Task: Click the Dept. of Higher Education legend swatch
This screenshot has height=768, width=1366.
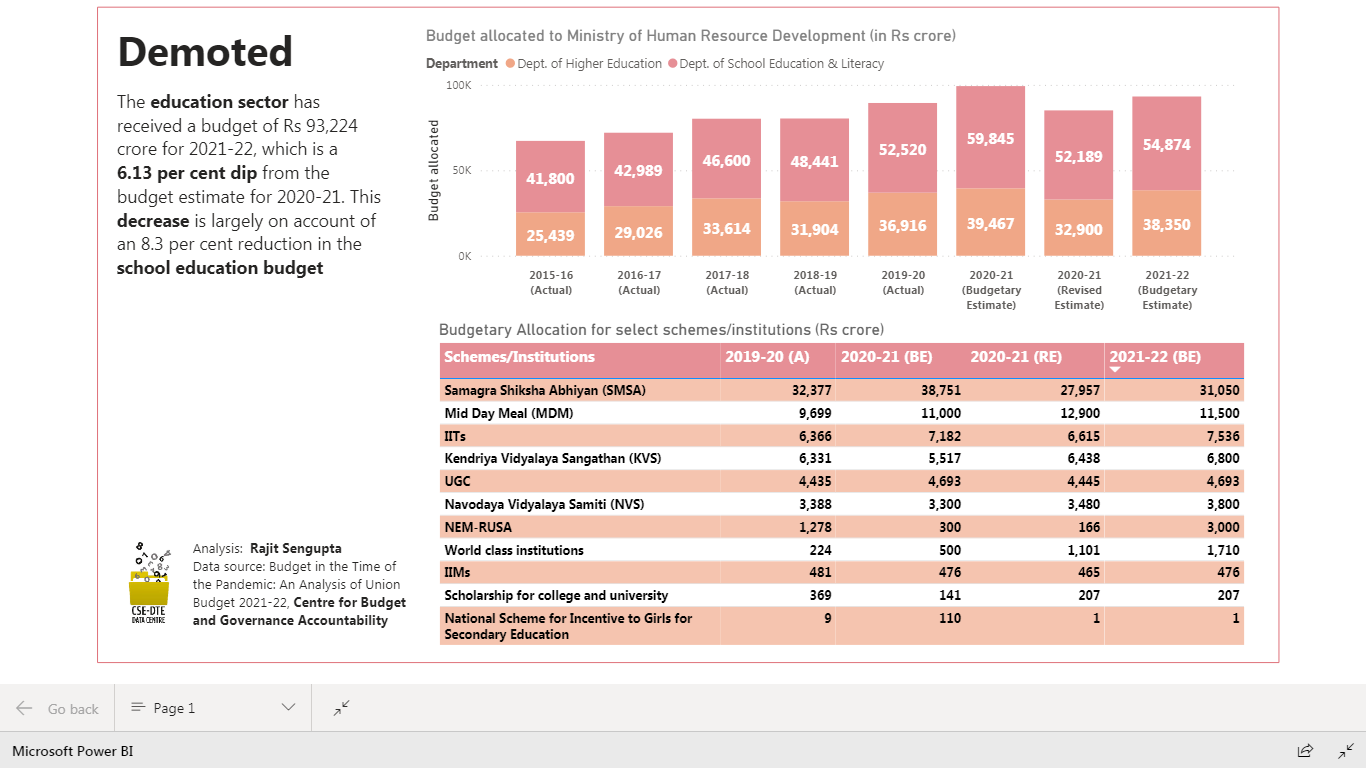Action: coord(510,63)
